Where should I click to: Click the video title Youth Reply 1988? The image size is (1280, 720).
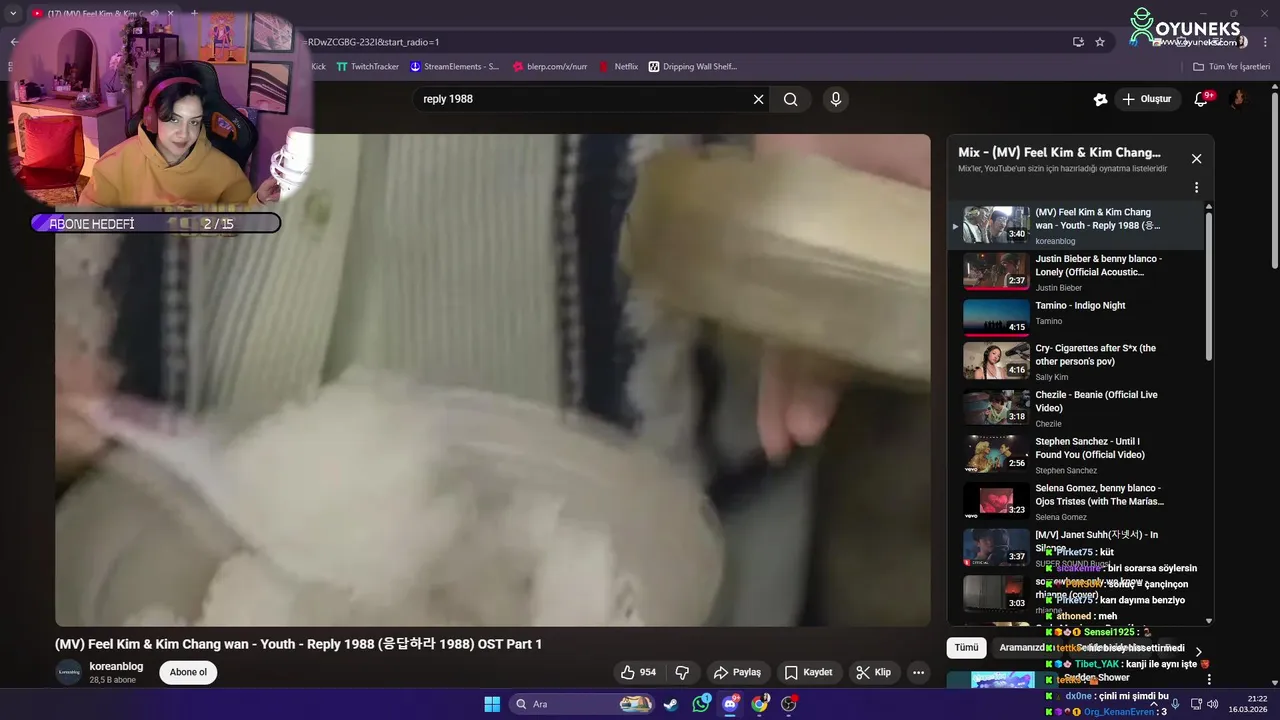pos(298,644)
